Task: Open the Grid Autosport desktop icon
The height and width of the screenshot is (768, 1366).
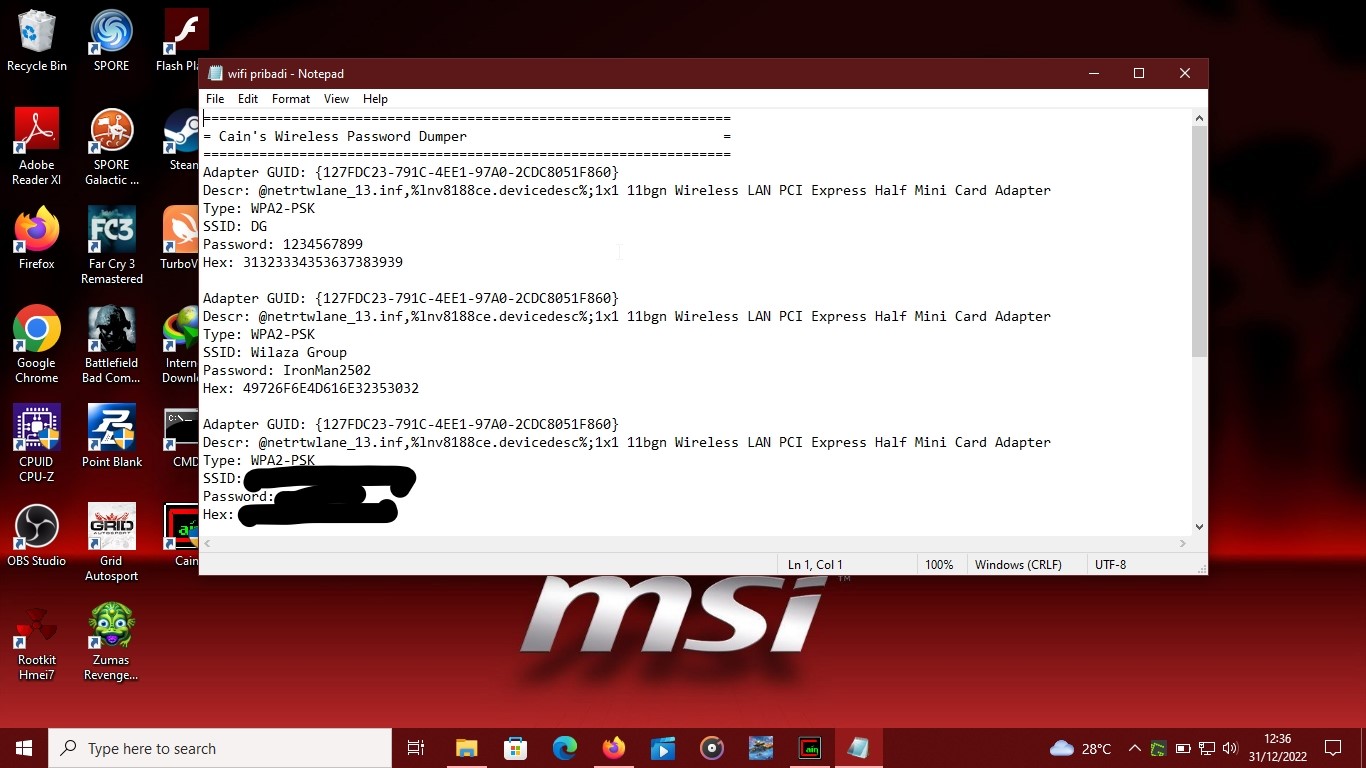Action: 111,543
